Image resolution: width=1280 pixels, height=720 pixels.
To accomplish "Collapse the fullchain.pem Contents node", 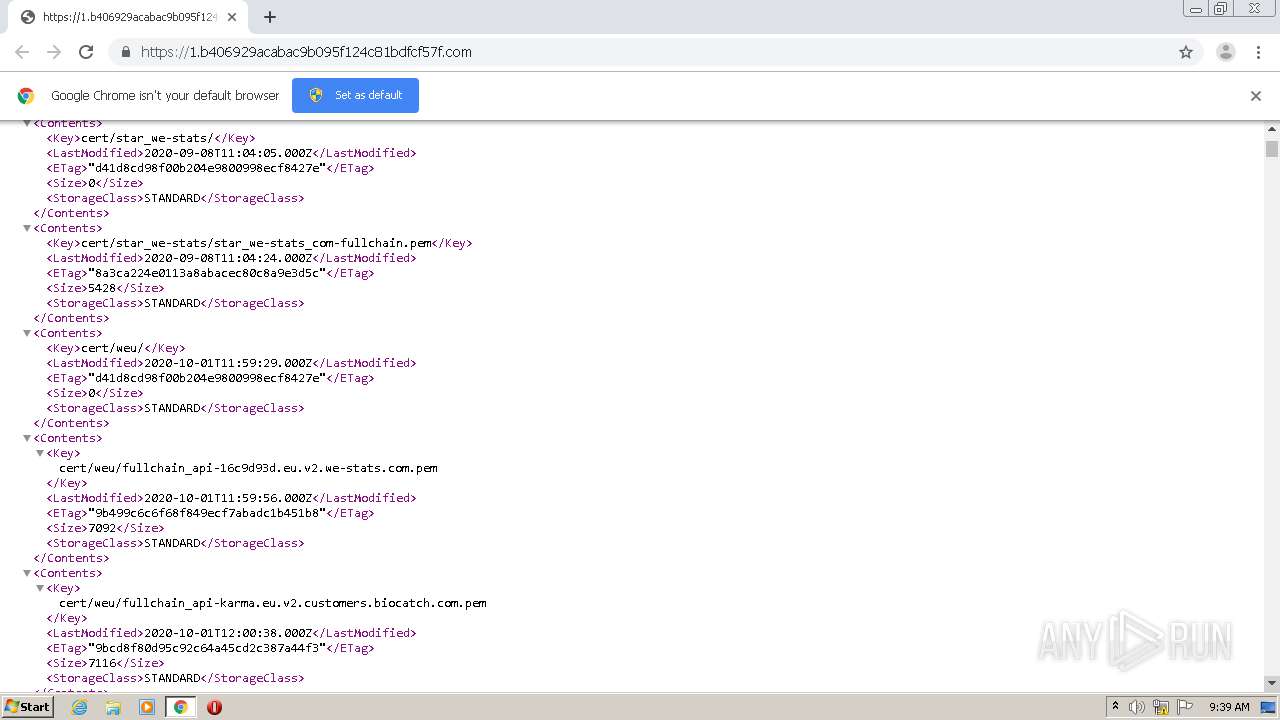I will tap(28, 228).
